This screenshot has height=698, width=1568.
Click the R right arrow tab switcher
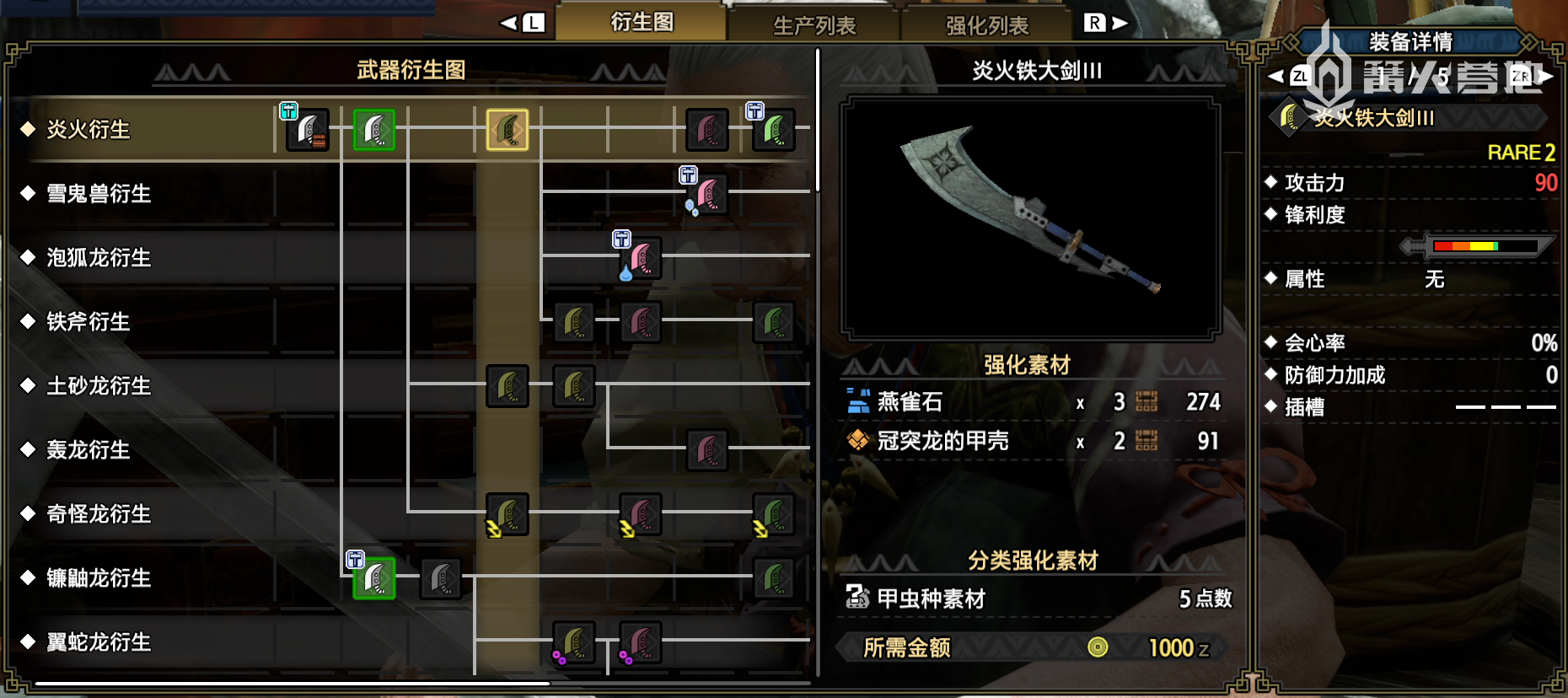1105,23
